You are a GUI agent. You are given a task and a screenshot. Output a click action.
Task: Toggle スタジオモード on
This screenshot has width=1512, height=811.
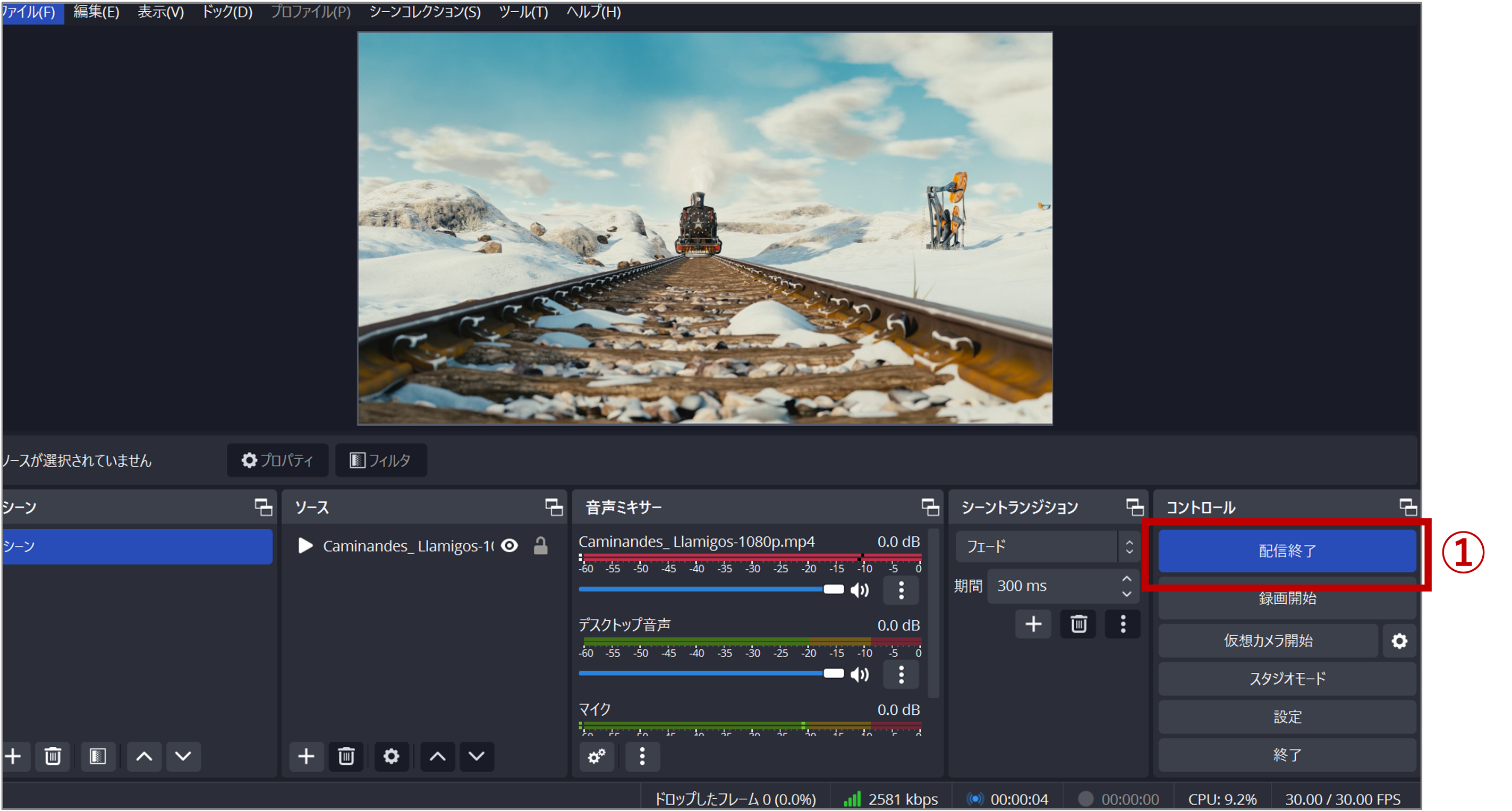pos(1287,679)
